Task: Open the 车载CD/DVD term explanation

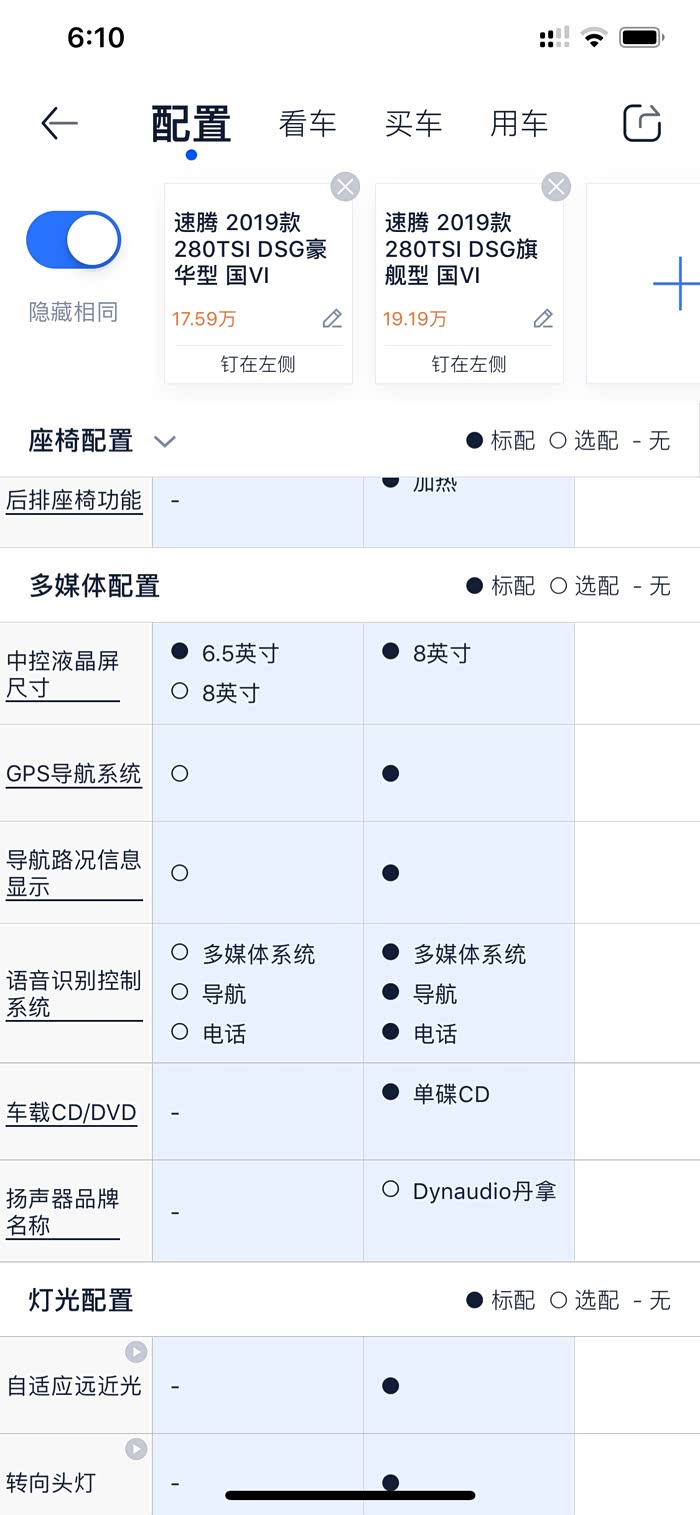Action: tap(71, 1113)
